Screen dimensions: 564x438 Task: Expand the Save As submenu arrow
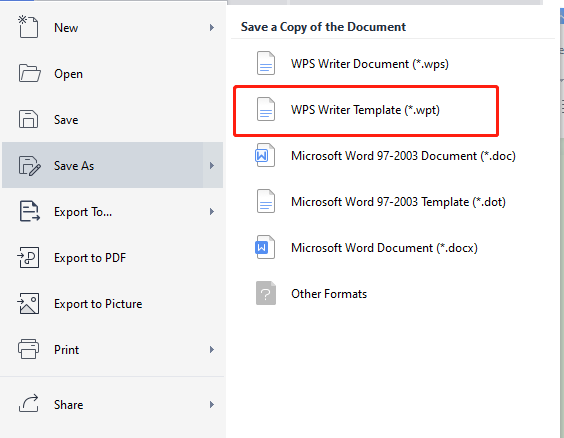212,165
